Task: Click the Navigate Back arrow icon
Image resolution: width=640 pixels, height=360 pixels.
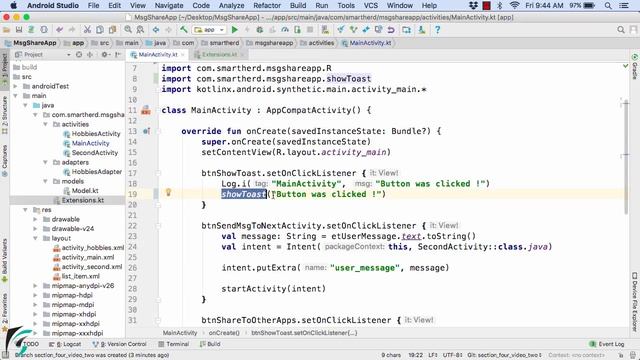Action: (x=156, y=30)
